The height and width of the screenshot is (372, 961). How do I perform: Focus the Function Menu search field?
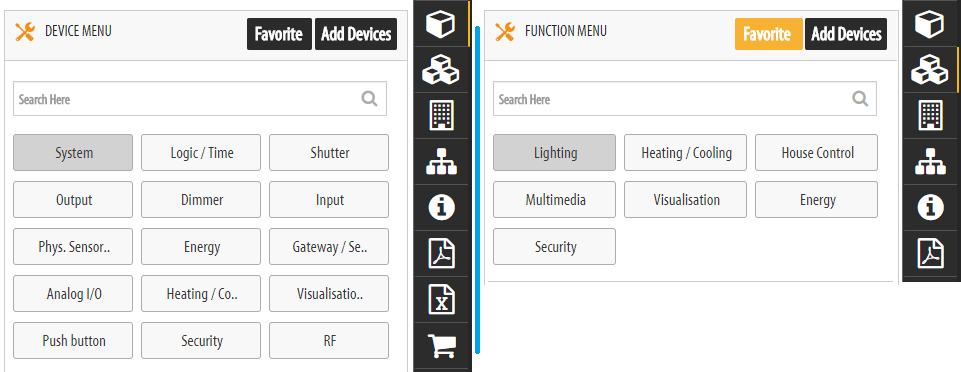click(685, 99)
